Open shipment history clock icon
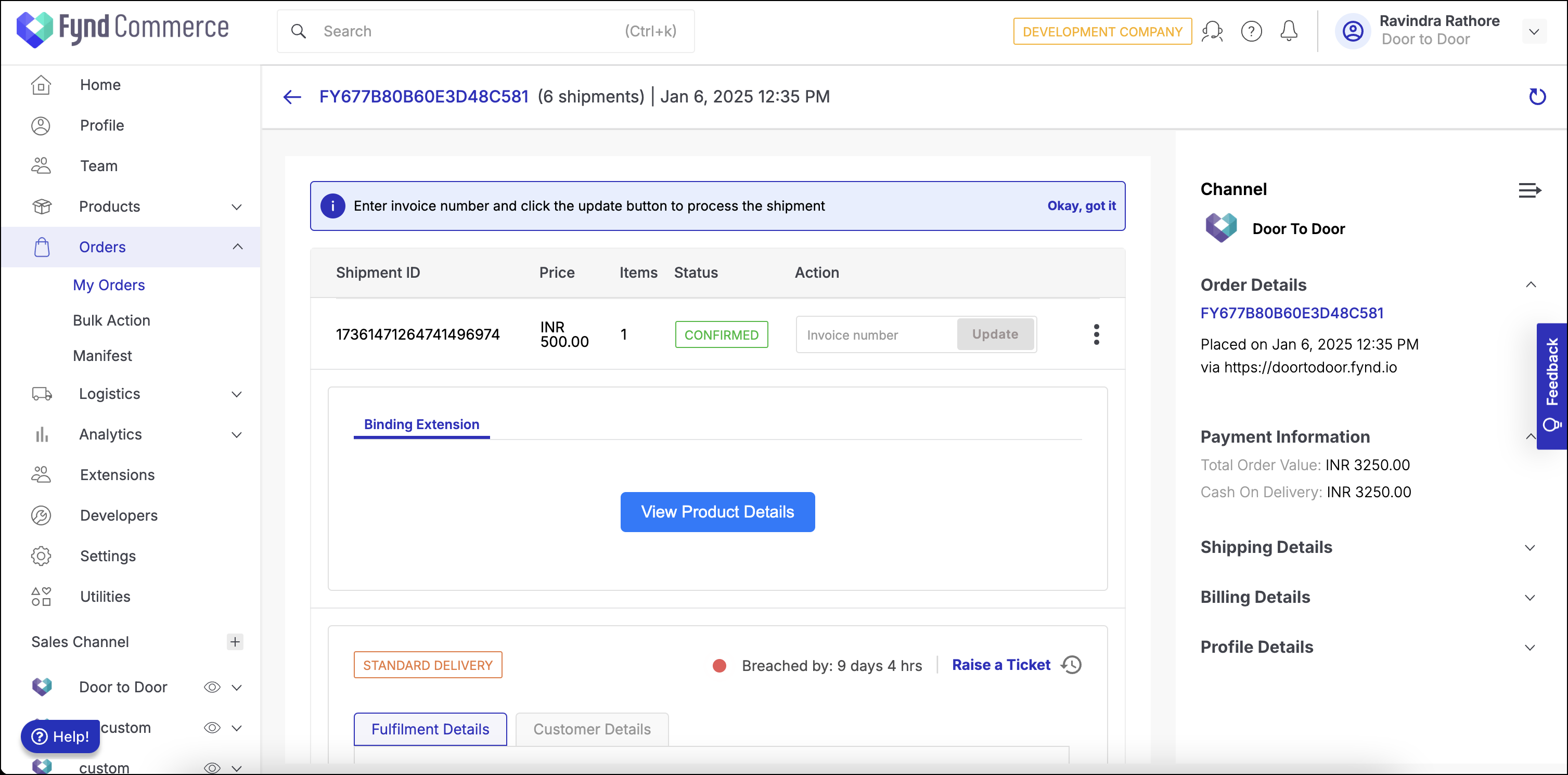This screenshot has height=775, width=1568. coord(1072,665)
